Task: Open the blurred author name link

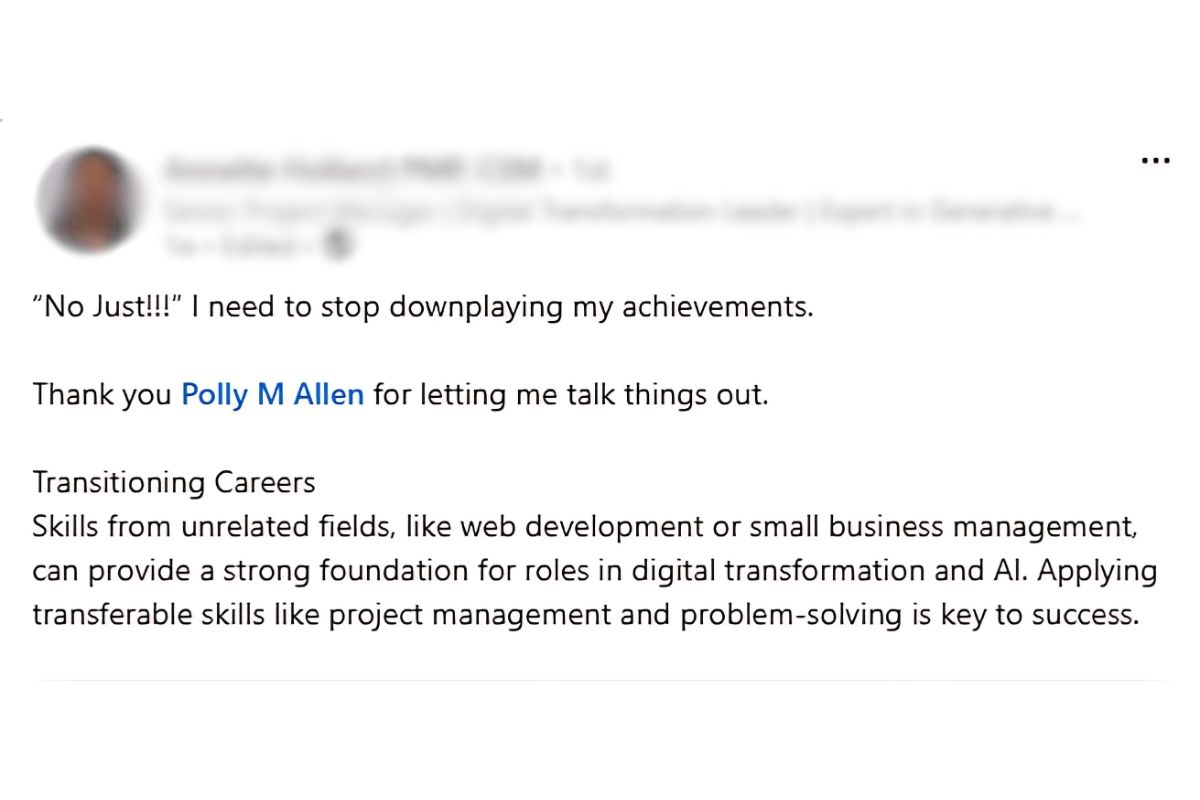Action: (x=351, y=171)
